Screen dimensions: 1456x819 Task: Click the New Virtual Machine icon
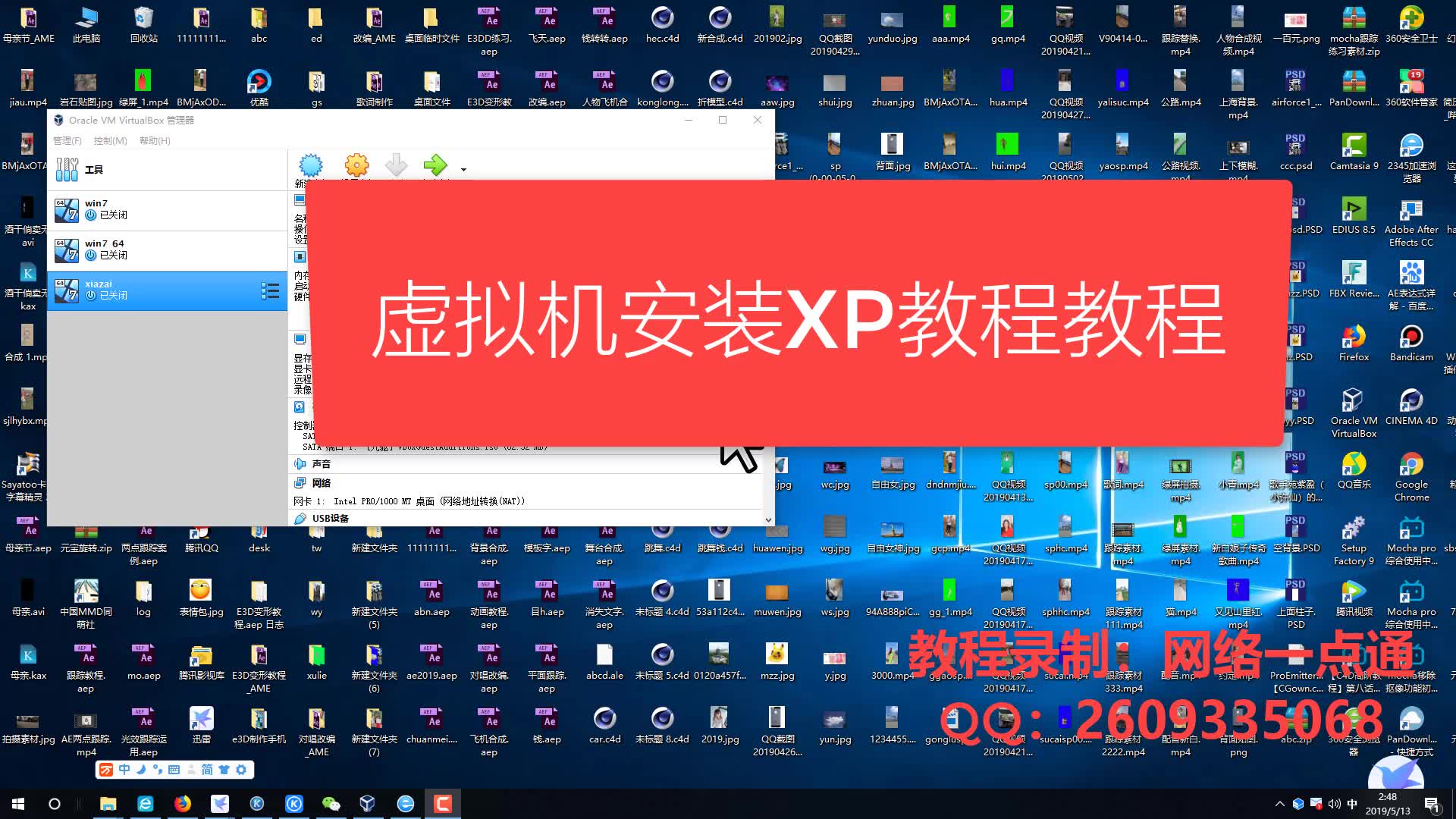(x=311, y=165)
